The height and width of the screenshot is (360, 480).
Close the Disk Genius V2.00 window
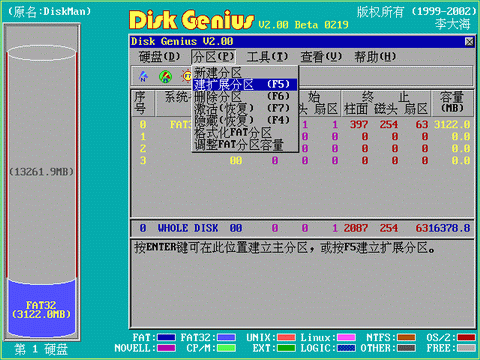coord(469,42)
